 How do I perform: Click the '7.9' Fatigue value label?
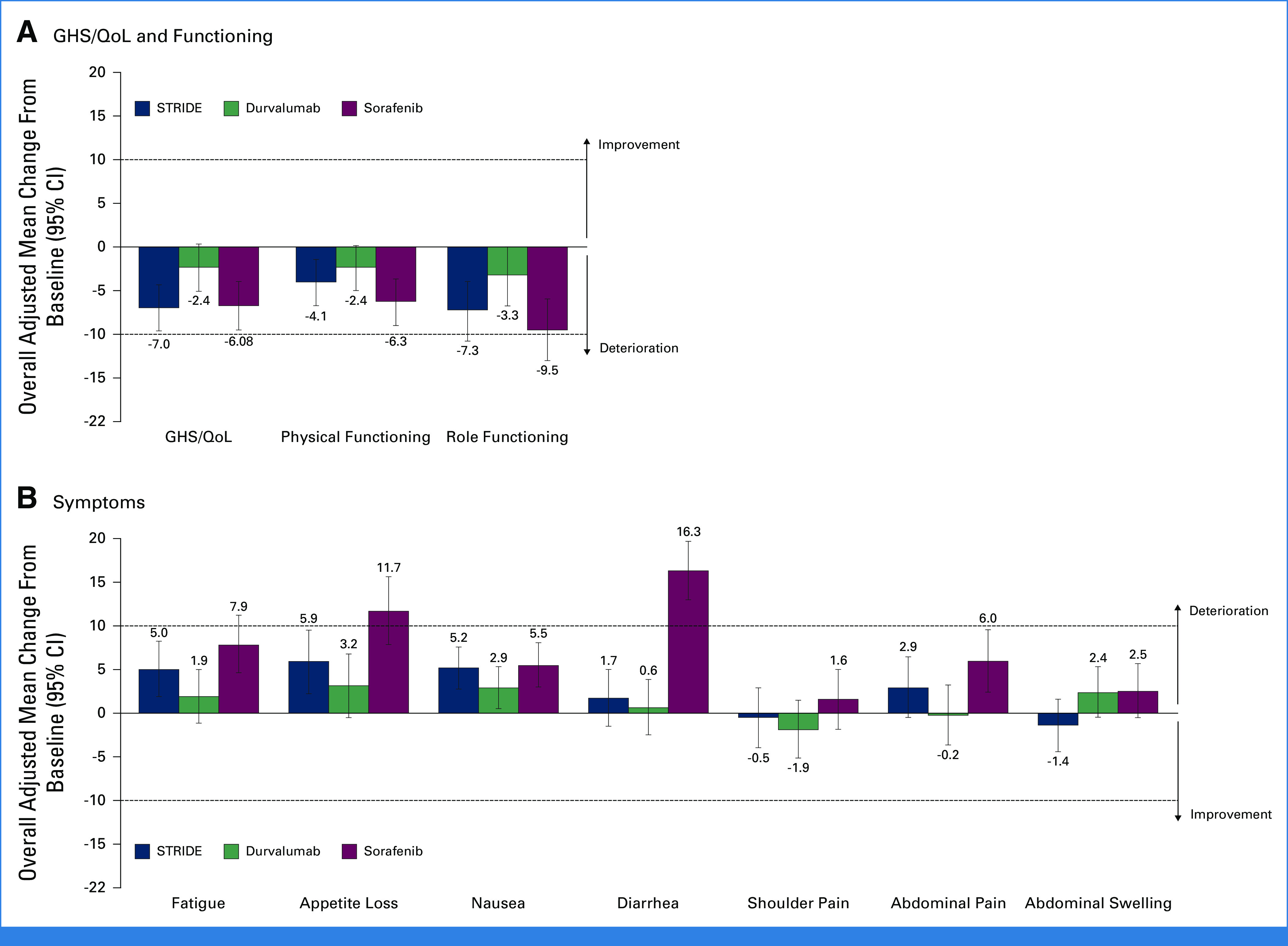point(239,607)
